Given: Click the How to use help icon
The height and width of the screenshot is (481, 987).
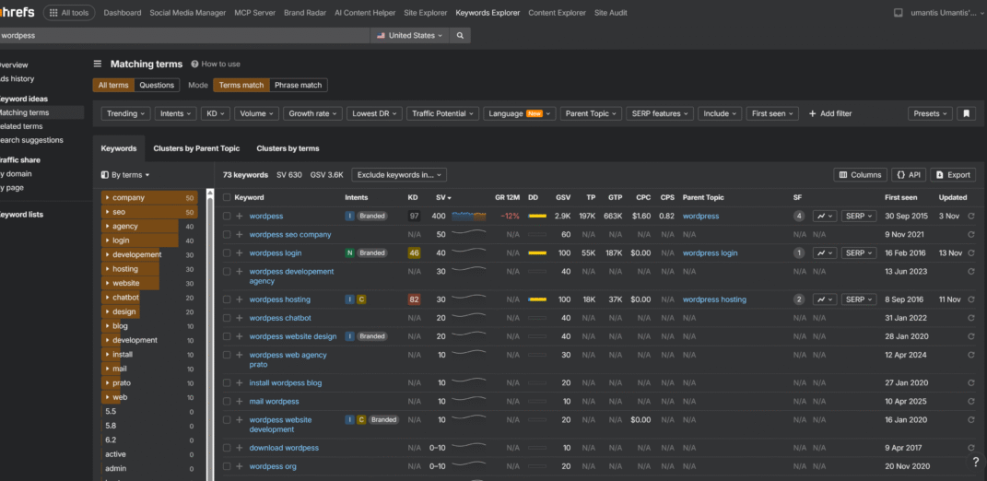Looking at the screenshot, I should (x=195, y=64).
